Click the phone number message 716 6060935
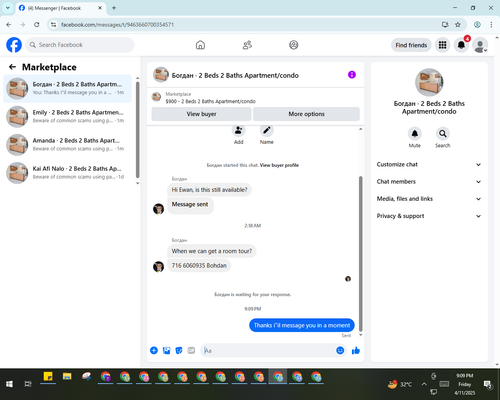 [x=199, y=266]
